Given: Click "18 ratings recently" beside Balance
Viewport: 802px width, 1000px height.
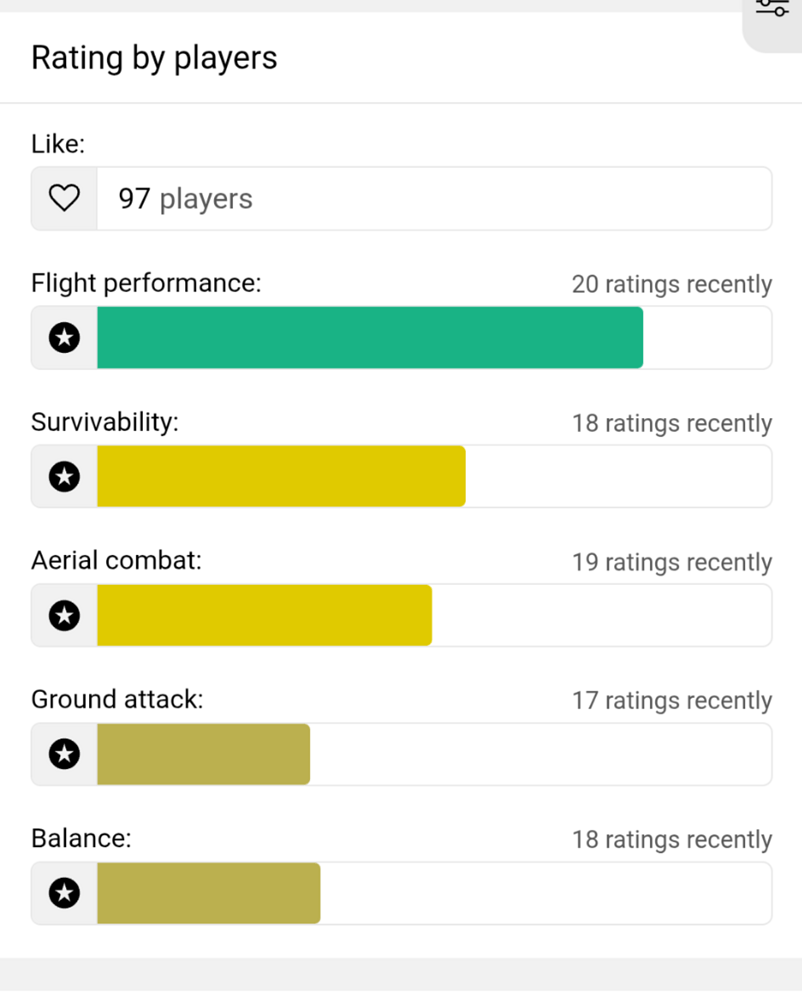Looking at the screenshot, I should 672,840.
